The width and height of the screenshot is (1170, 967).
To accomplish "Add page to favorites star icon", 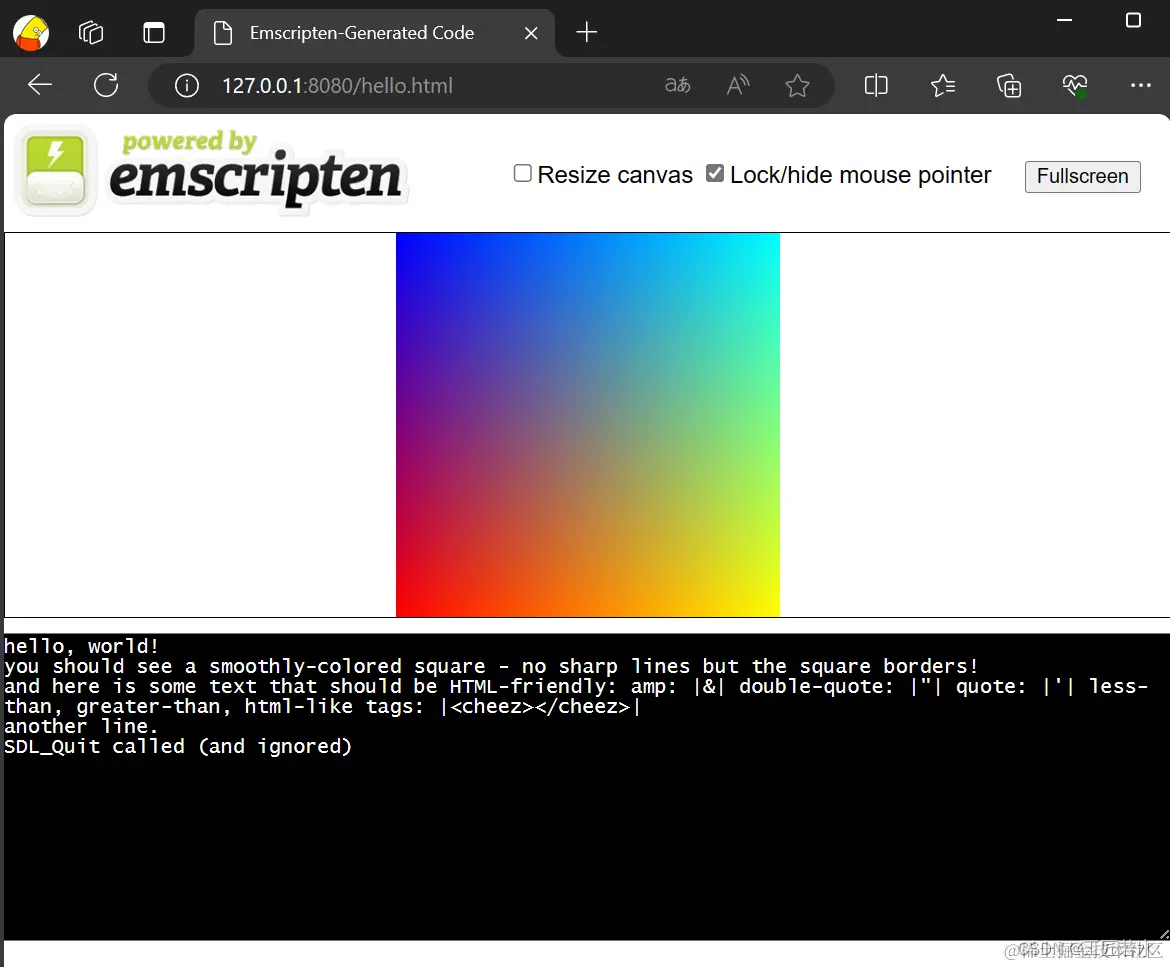I will click(797, 86).
